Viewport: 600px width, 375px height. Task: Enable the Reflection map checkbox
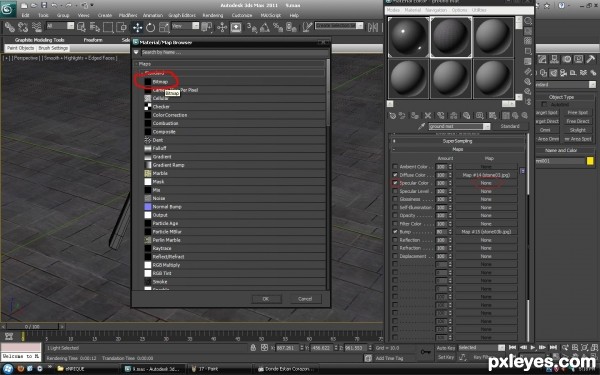(395, 240)
